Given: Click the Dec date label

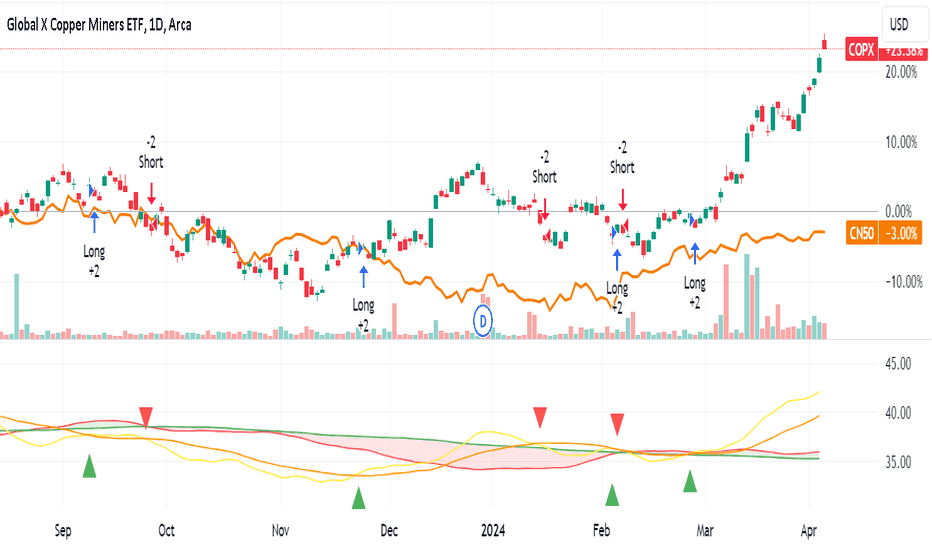Looking at the screenshot, I should 389,530.
